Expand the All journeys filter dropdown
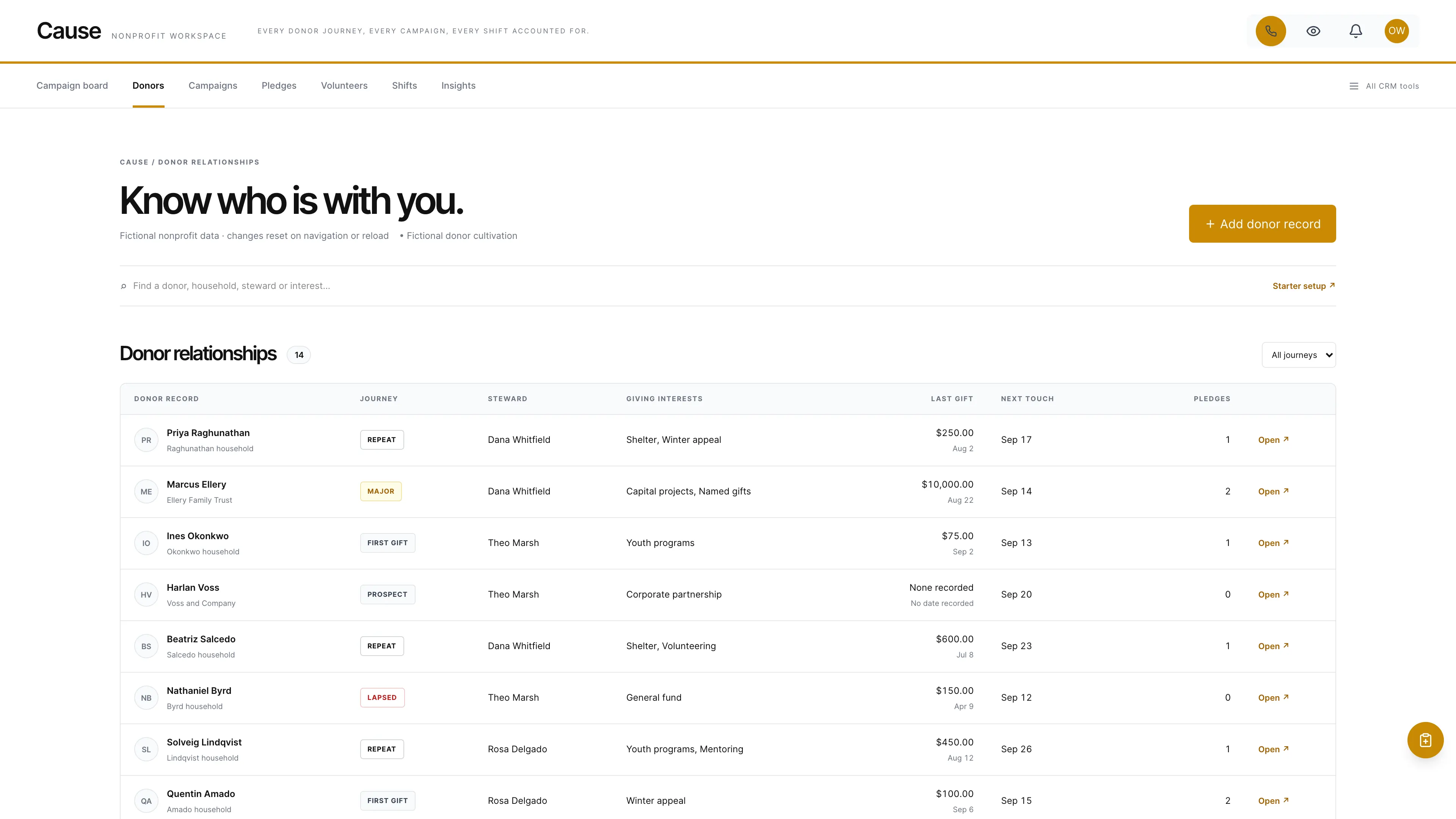Viewport: 1456px width, 819px height. 1298,355
